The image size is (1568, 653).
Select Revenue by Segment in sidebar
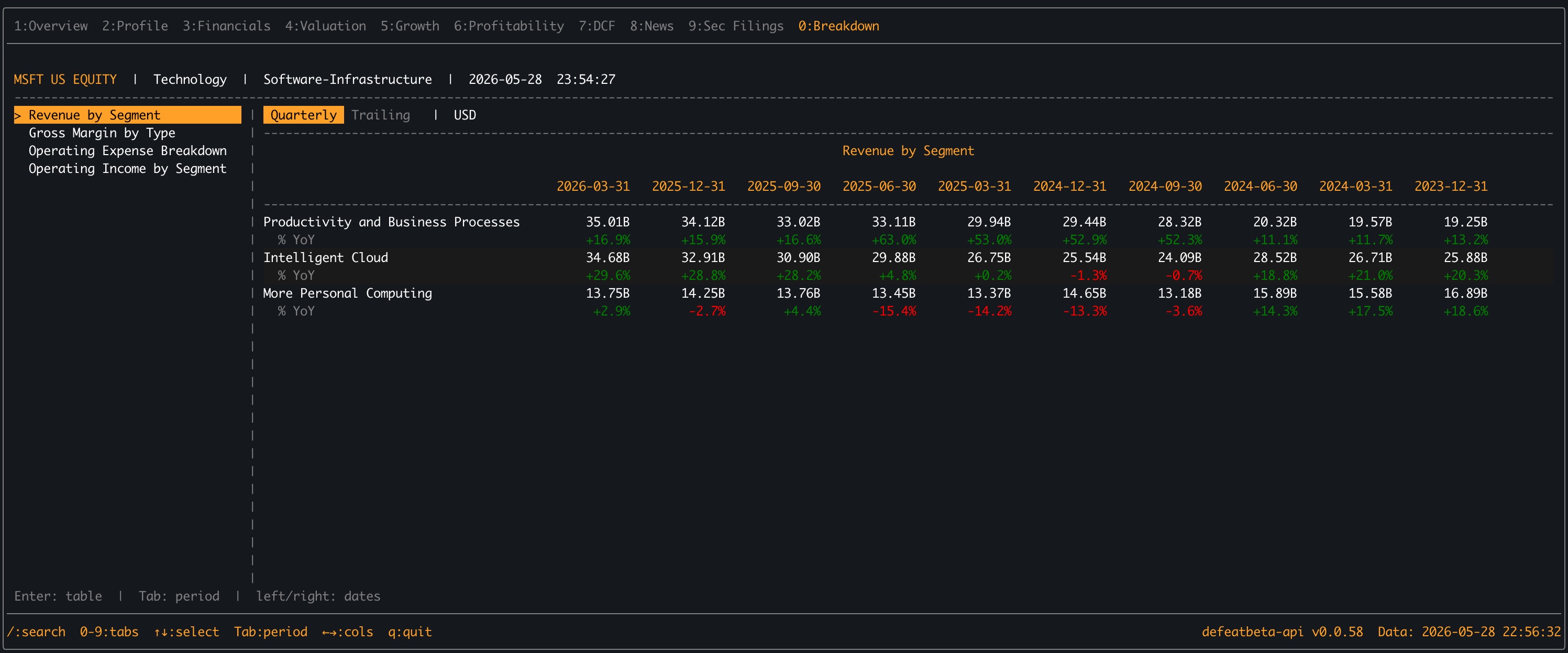click(x=128, y=115)
